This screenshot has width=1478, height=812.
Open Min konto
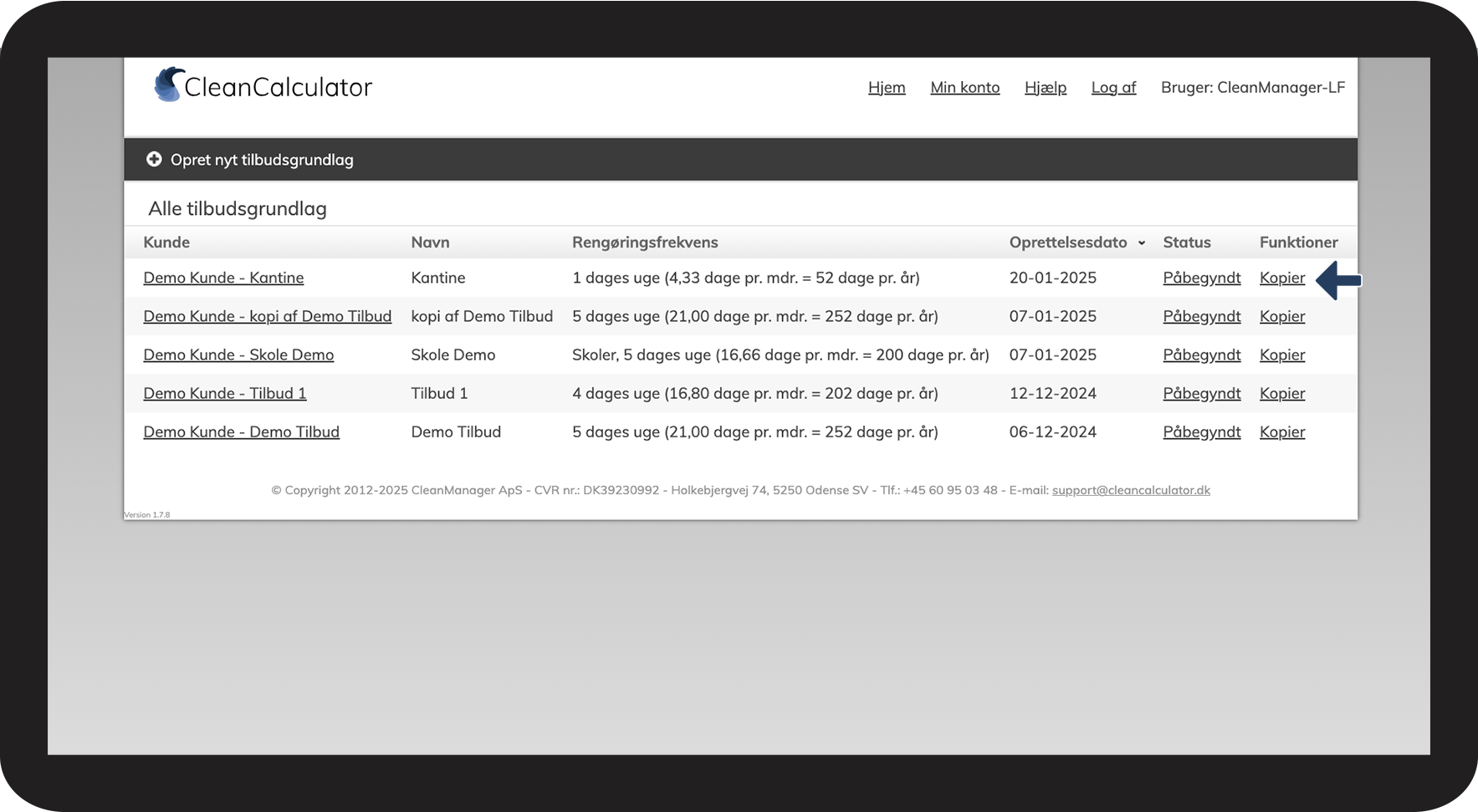[x=964, y=87]
